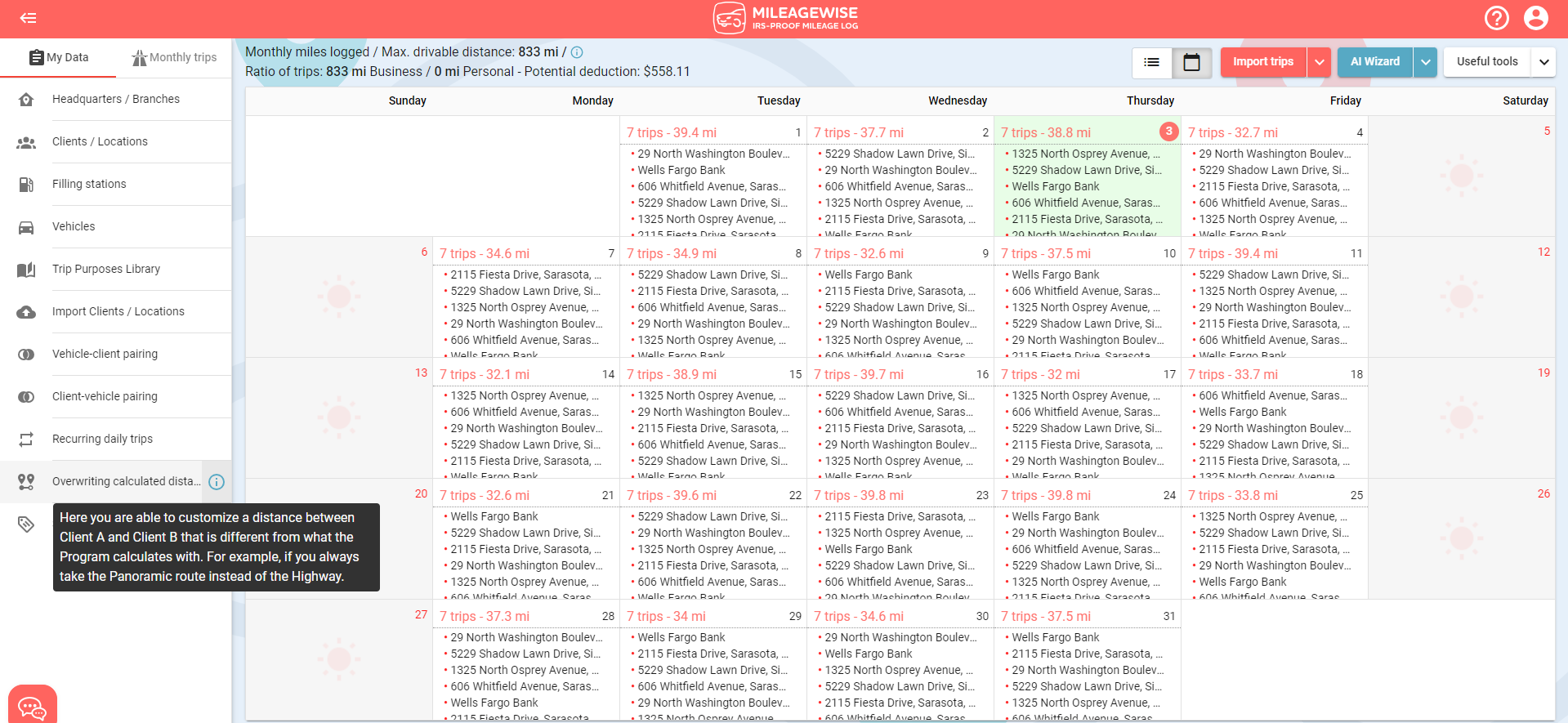1568x723 pixels.
Task: Expand the Import trips dropdown arrow
Action: [1320, 62]
